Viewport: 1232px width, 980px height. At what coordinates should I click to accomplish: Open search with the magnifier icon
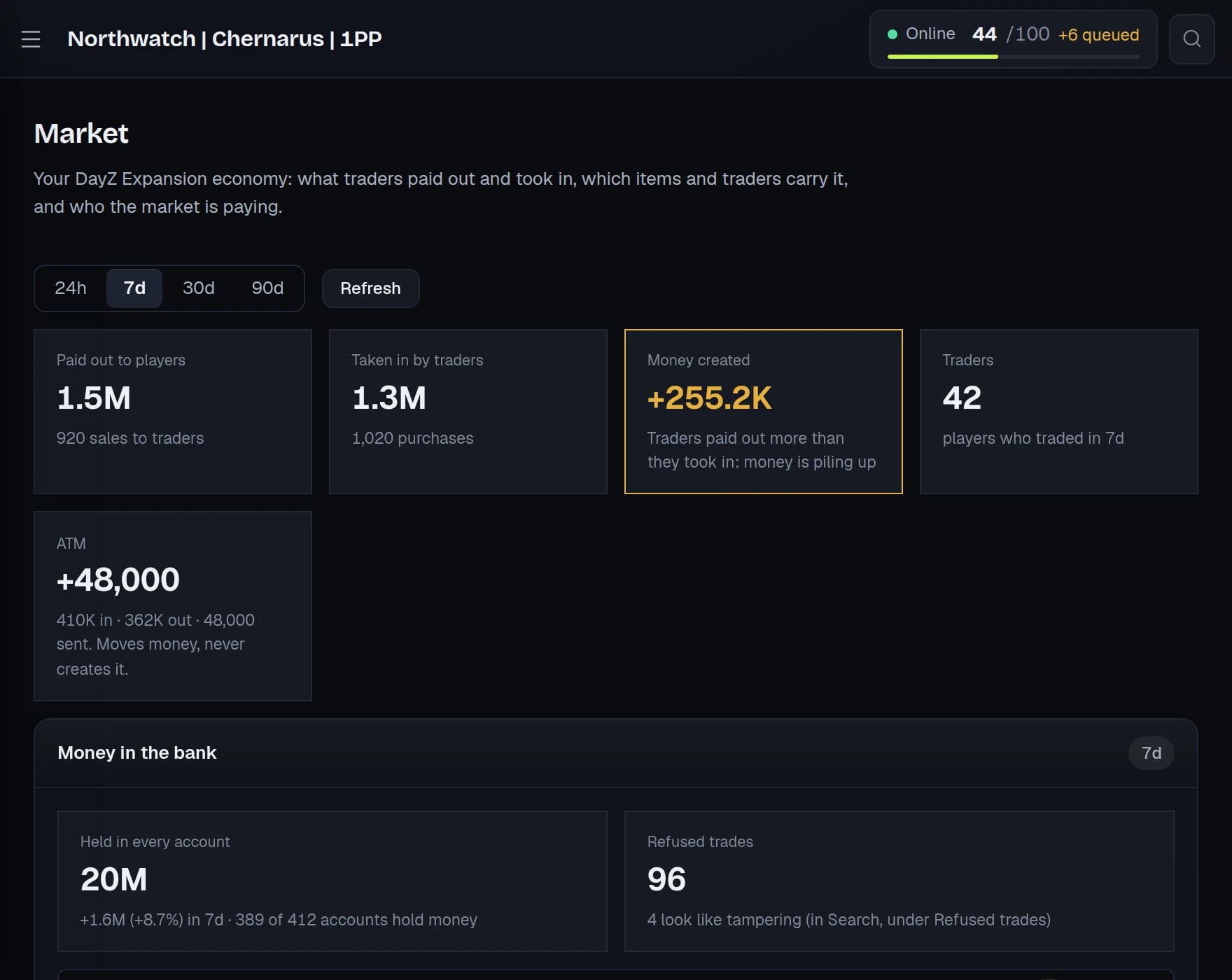(1191, 39)
